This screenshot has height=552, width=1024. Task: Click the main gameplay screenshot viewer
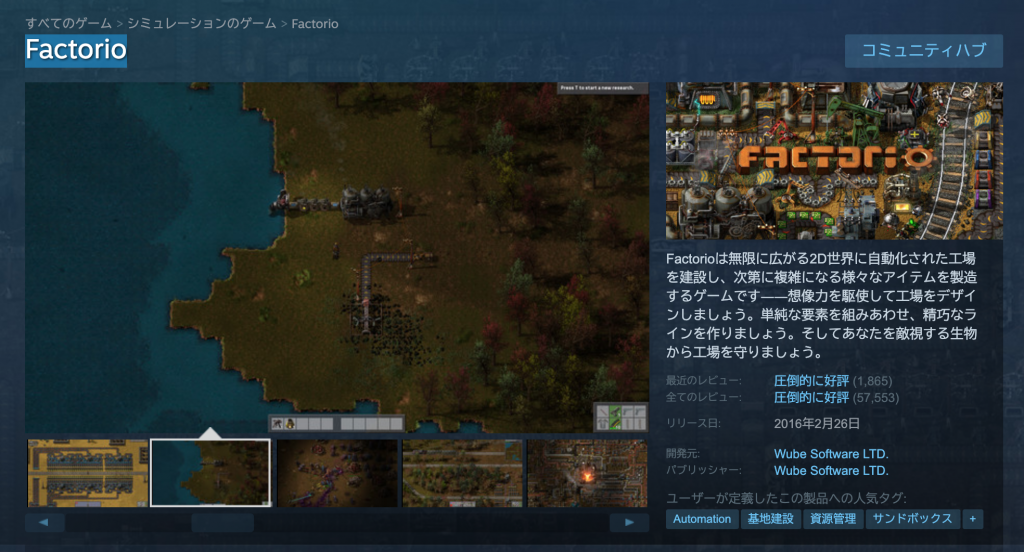[337, 257]
